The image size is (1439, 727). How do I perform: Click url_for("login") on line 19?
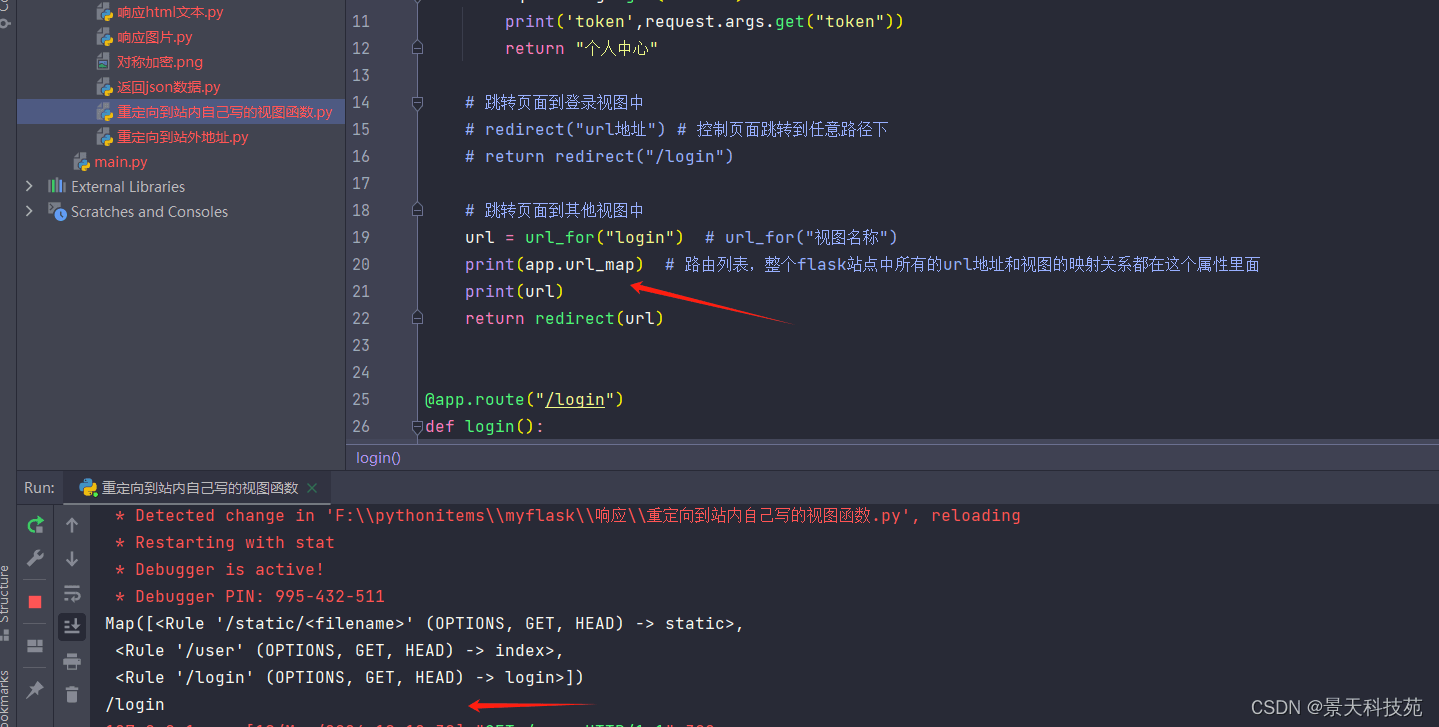(604, 237)
